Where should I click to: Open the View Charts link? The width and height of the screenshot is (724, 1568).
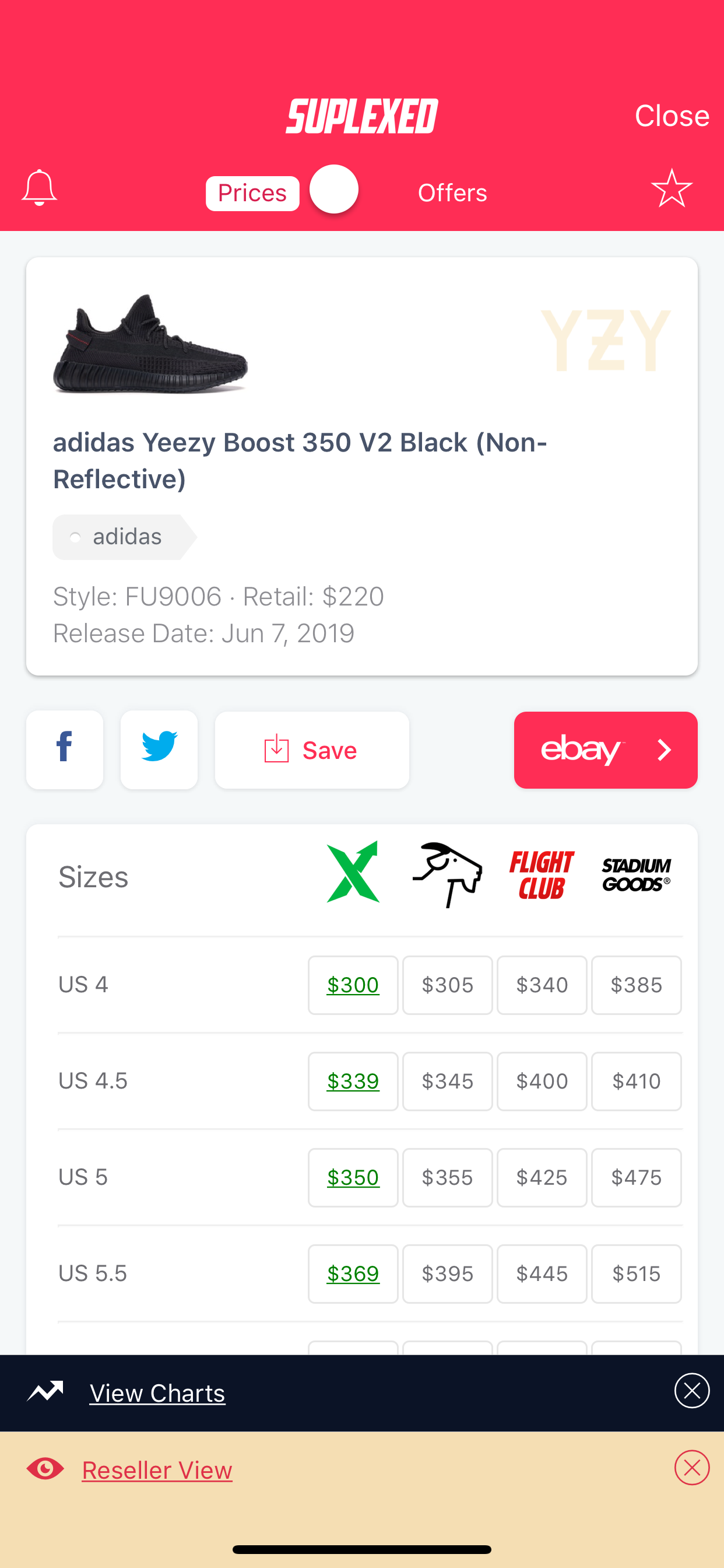[157, 1392]
